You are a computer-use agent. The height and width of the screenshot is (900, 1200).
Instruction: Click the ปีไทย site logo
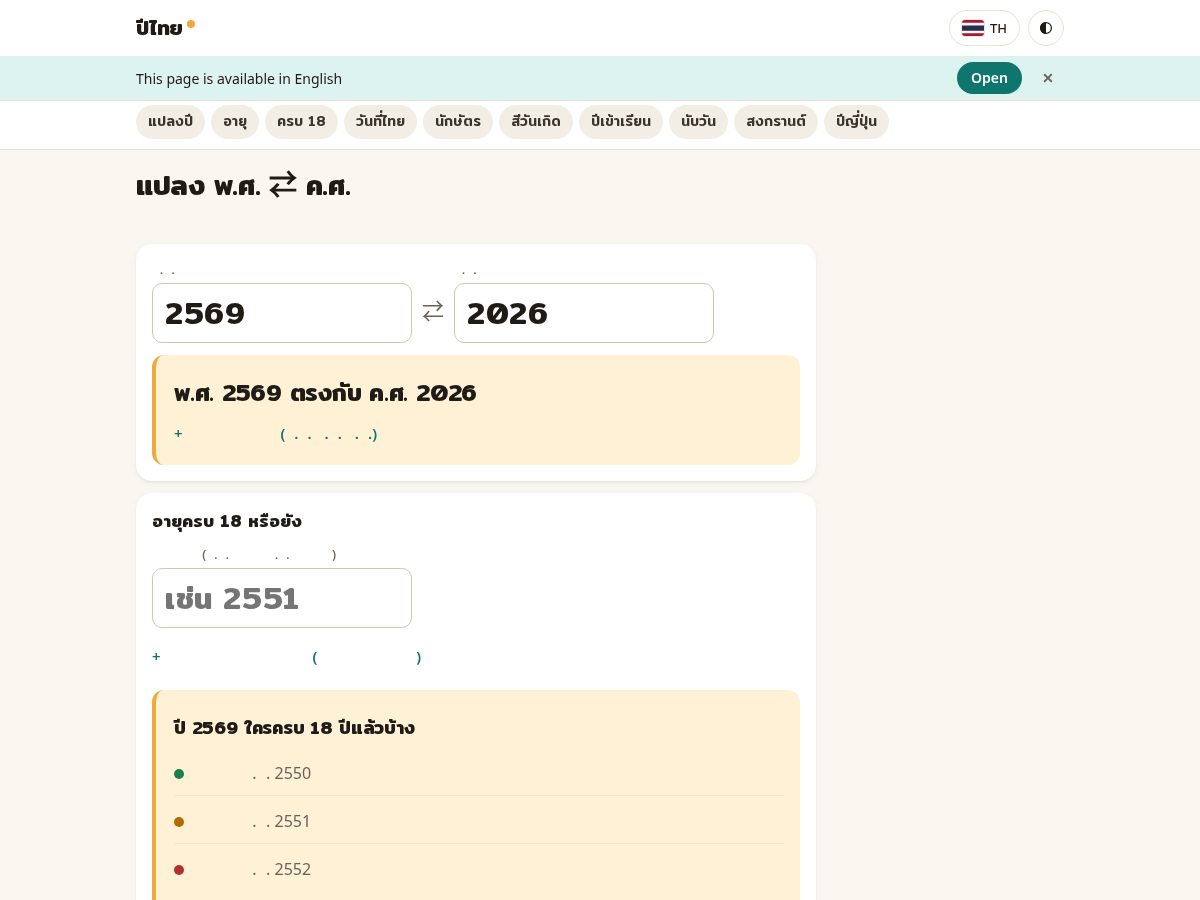[165, 28]
